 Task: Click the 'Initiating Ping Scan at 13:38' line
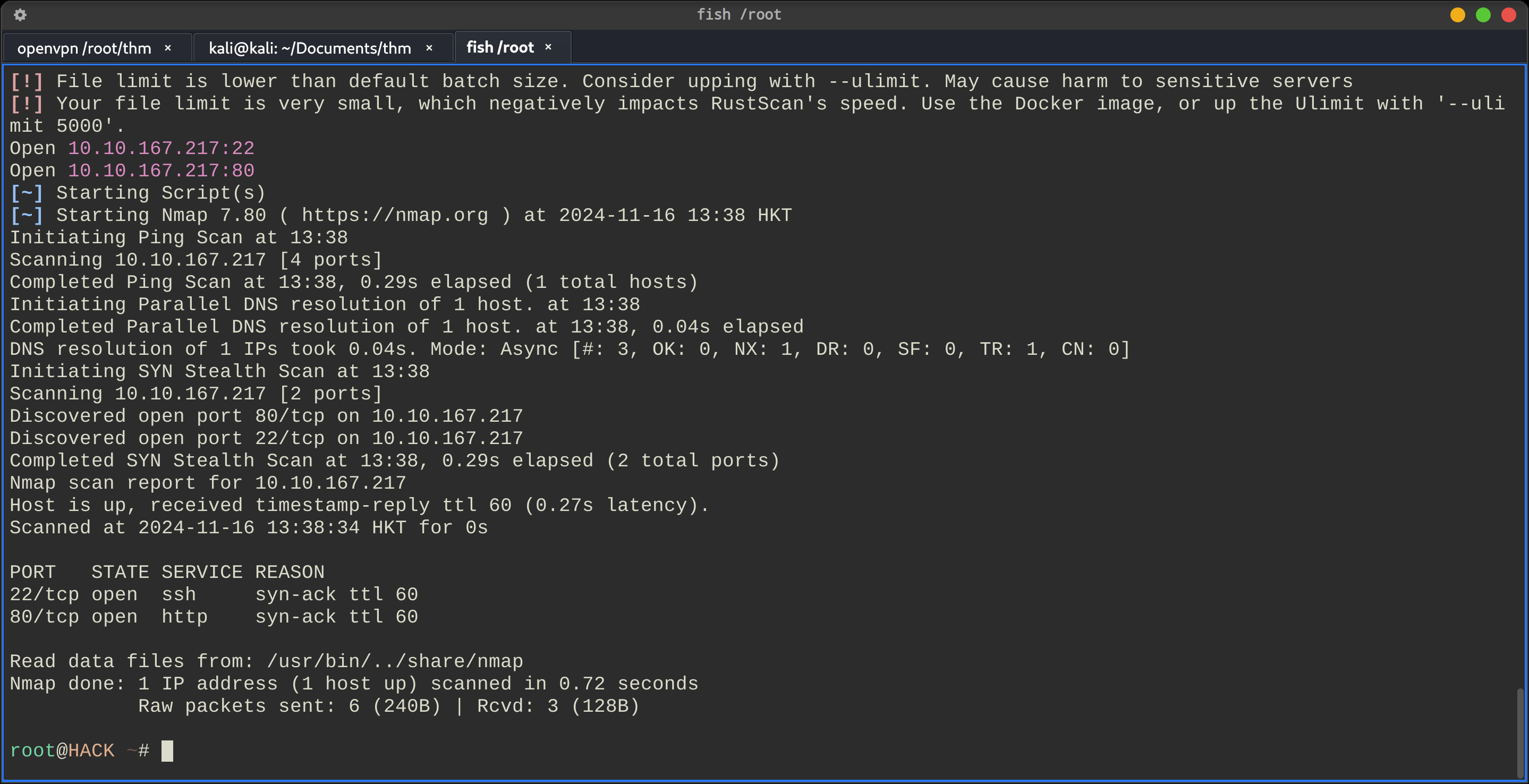coord(179,238)
